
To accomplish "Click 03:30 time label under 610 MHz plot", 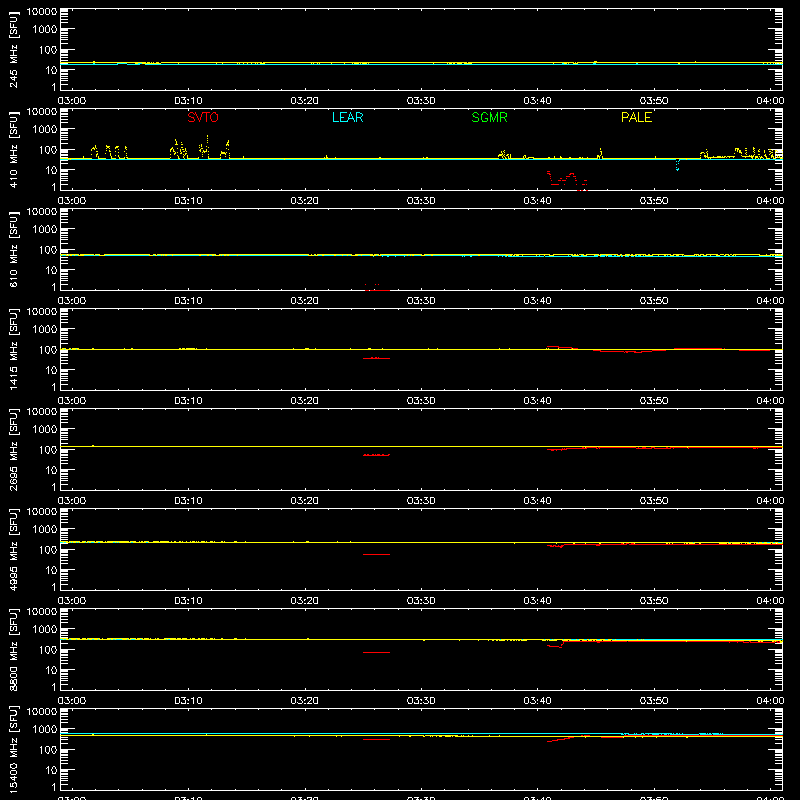I will (421, 301).
